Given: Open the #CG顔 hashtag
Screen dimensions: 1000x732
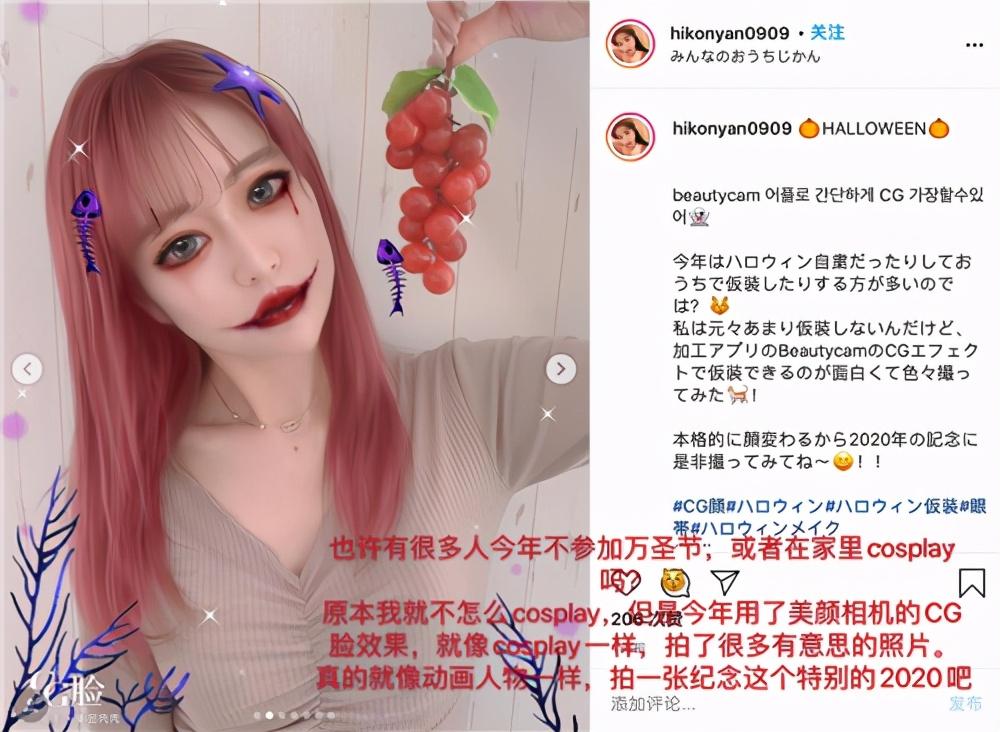Looking at the screenshot, I should coord(700,507).
